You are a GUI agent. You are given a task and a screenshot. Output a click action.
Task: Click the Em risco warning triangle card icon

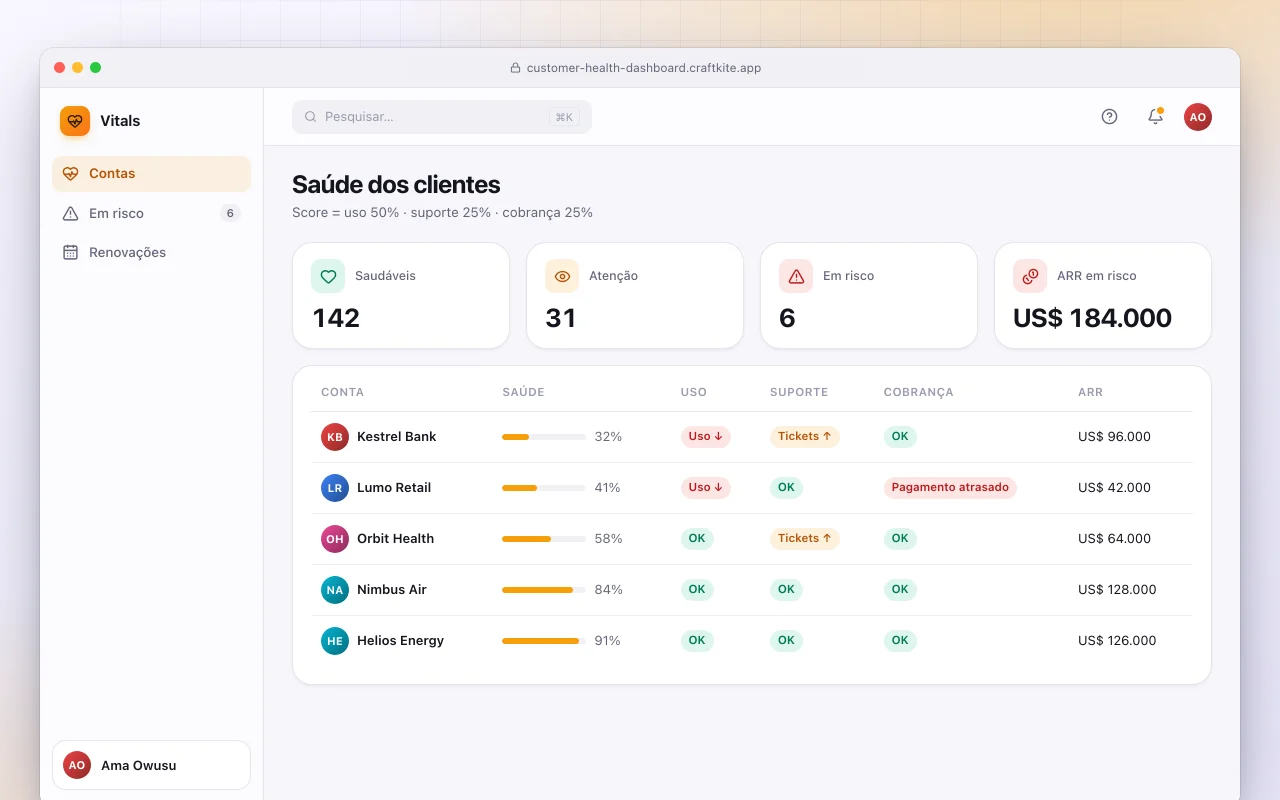796,276
